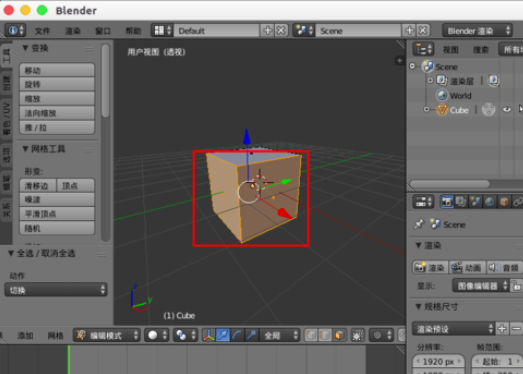Viewport: 523px width, 374px height.
Task: Click the 平滑顶点 button
Action: click(x=57, y=214)
